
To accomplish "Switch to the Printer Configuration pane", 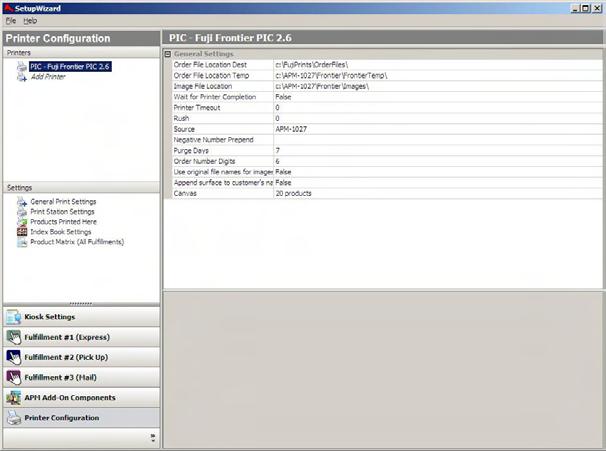I will pos(82,418).
